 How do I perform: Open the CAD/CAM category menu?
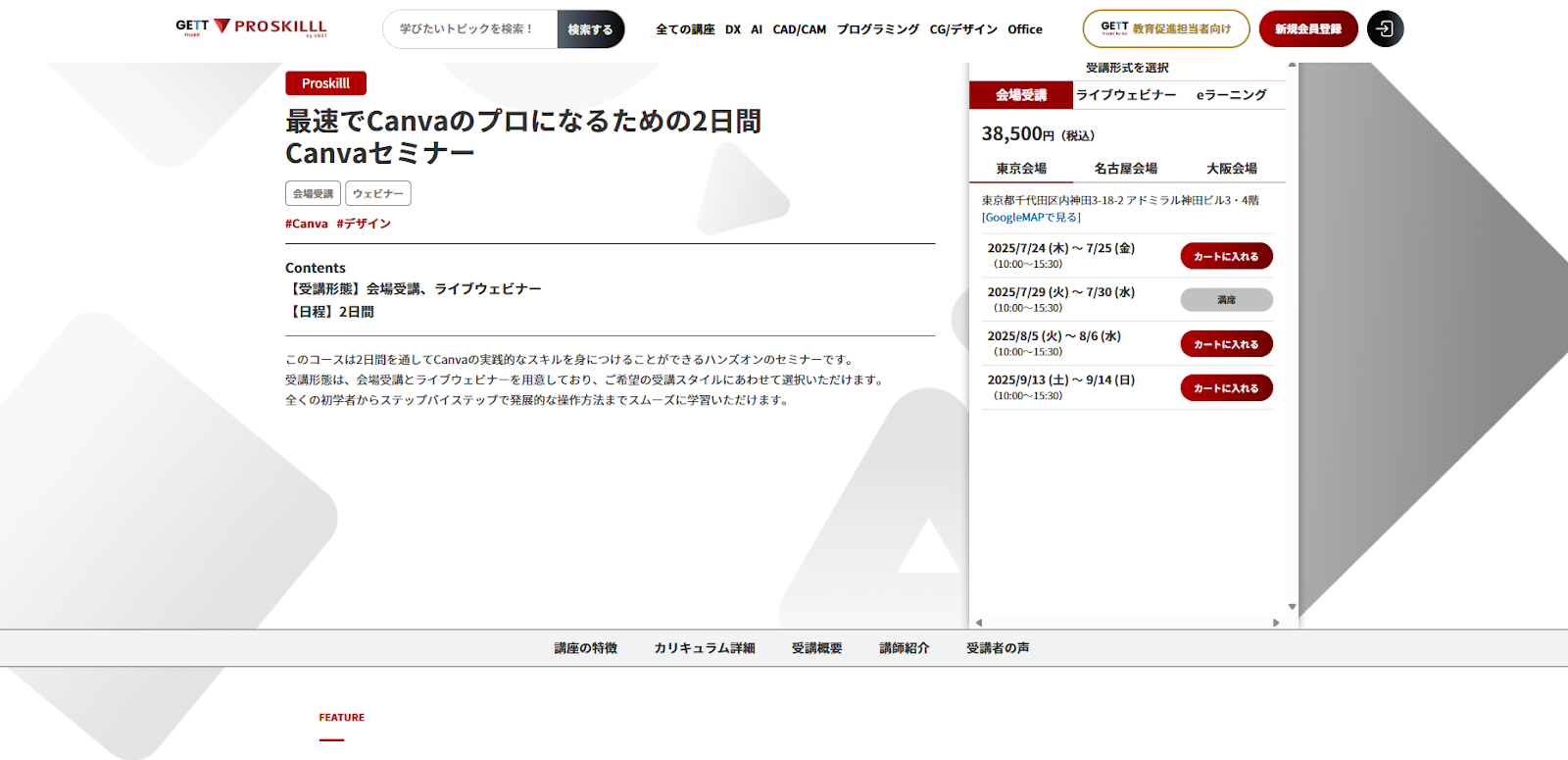800,29
